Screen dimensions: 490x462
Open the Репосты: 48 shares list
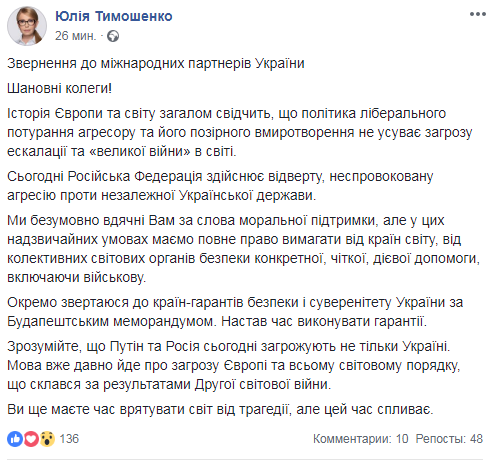(x=449, y=439)
